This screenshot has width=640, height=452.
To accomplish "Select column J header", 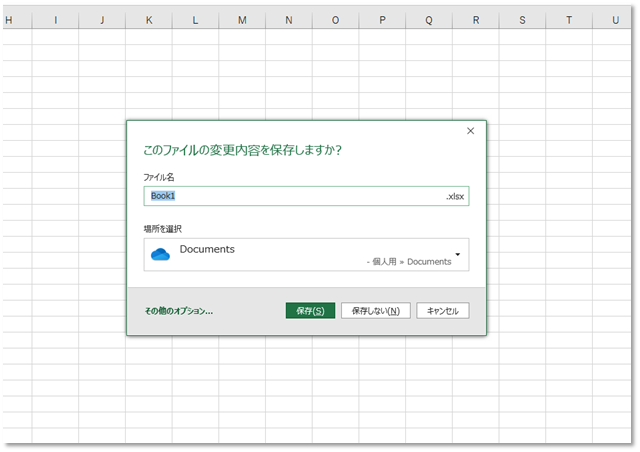I will [102, 20].
